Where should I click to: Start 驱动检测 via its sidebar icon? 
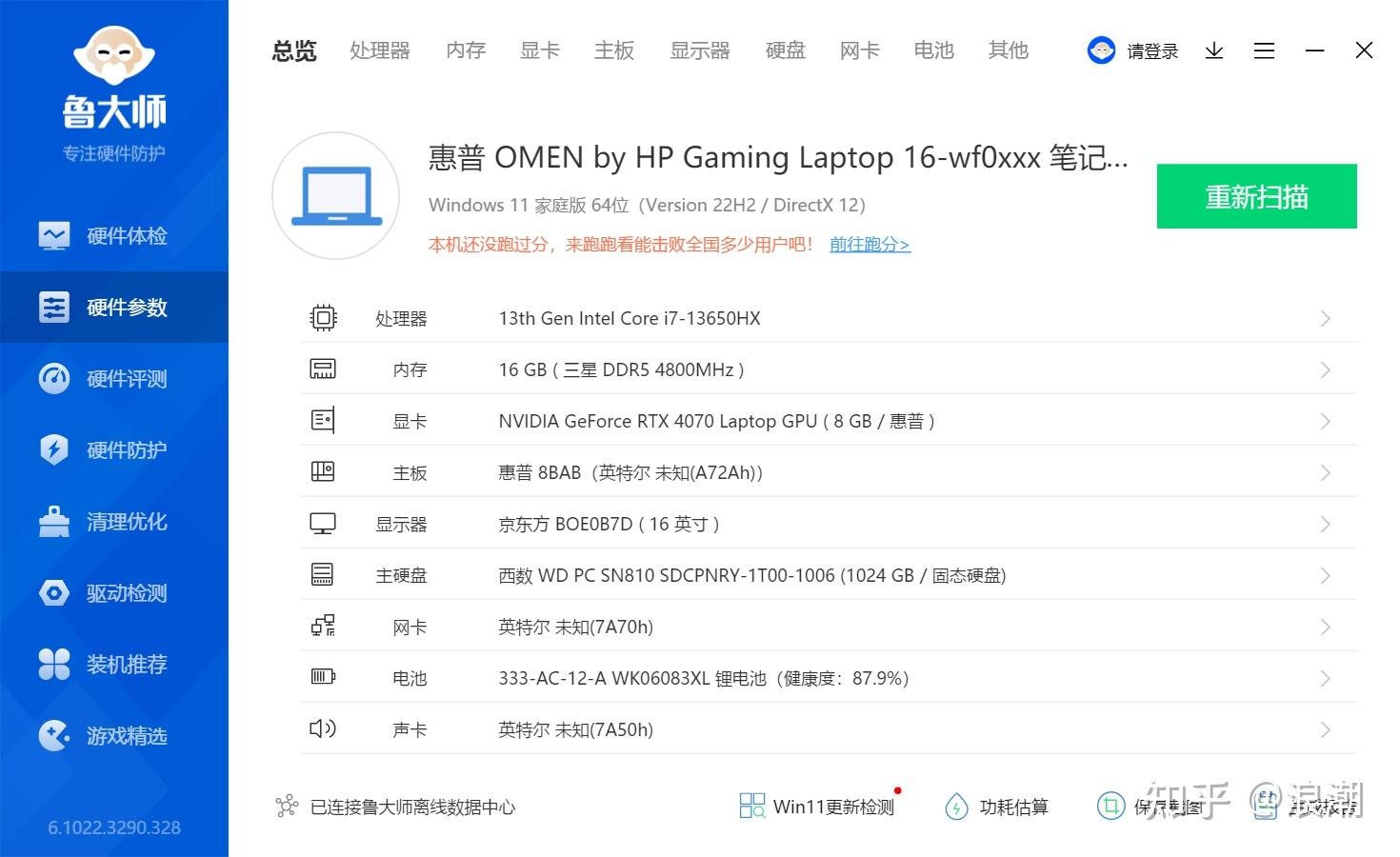tap(114, 592)
